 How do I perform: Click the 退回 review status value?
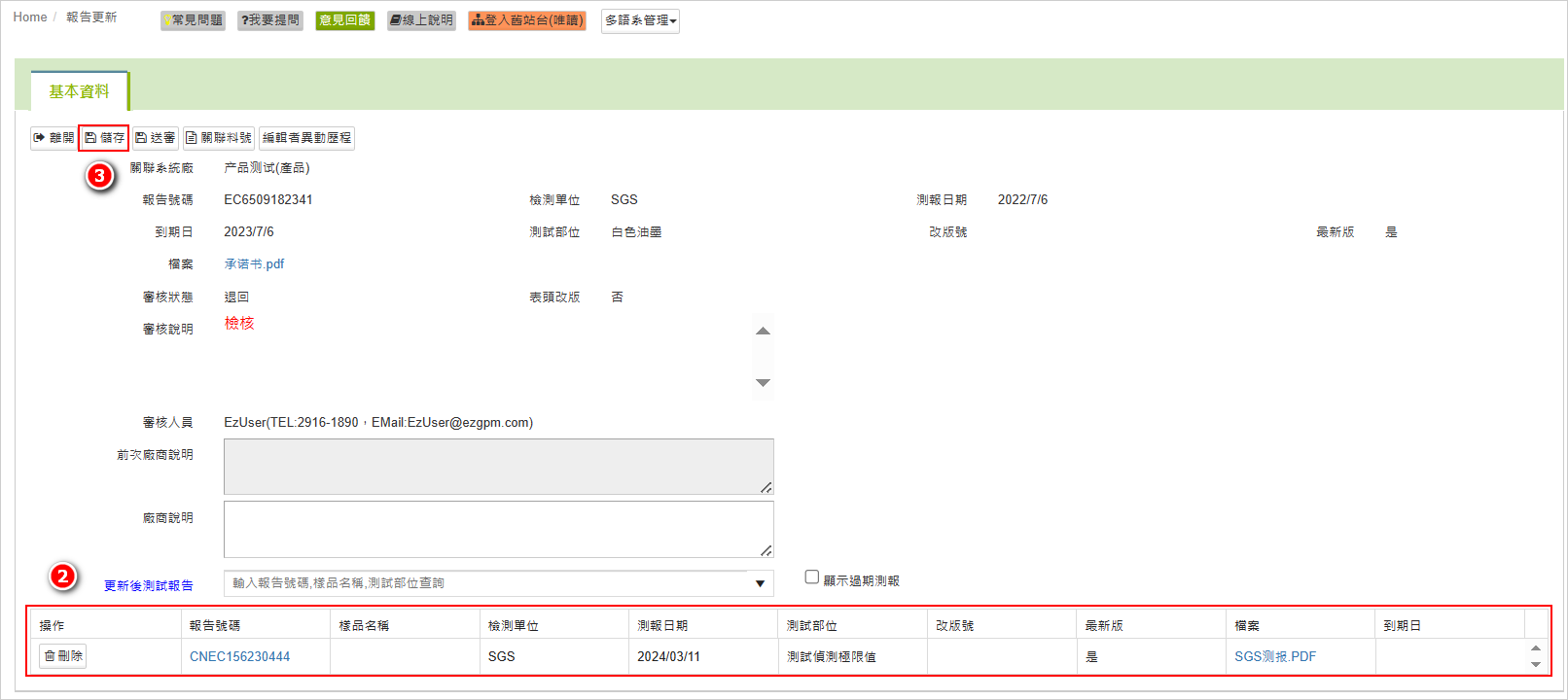point(236,297)
